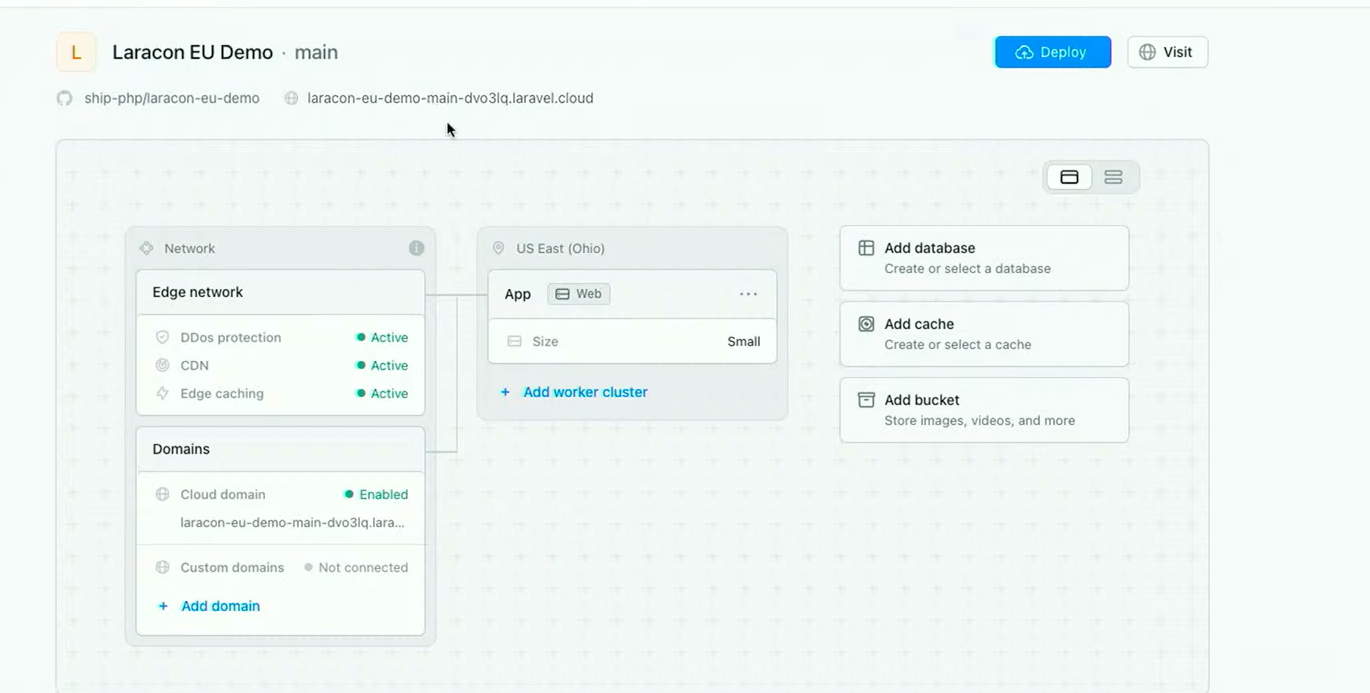
Task: Click the Custom domains label
Action: tap(232, 567)
